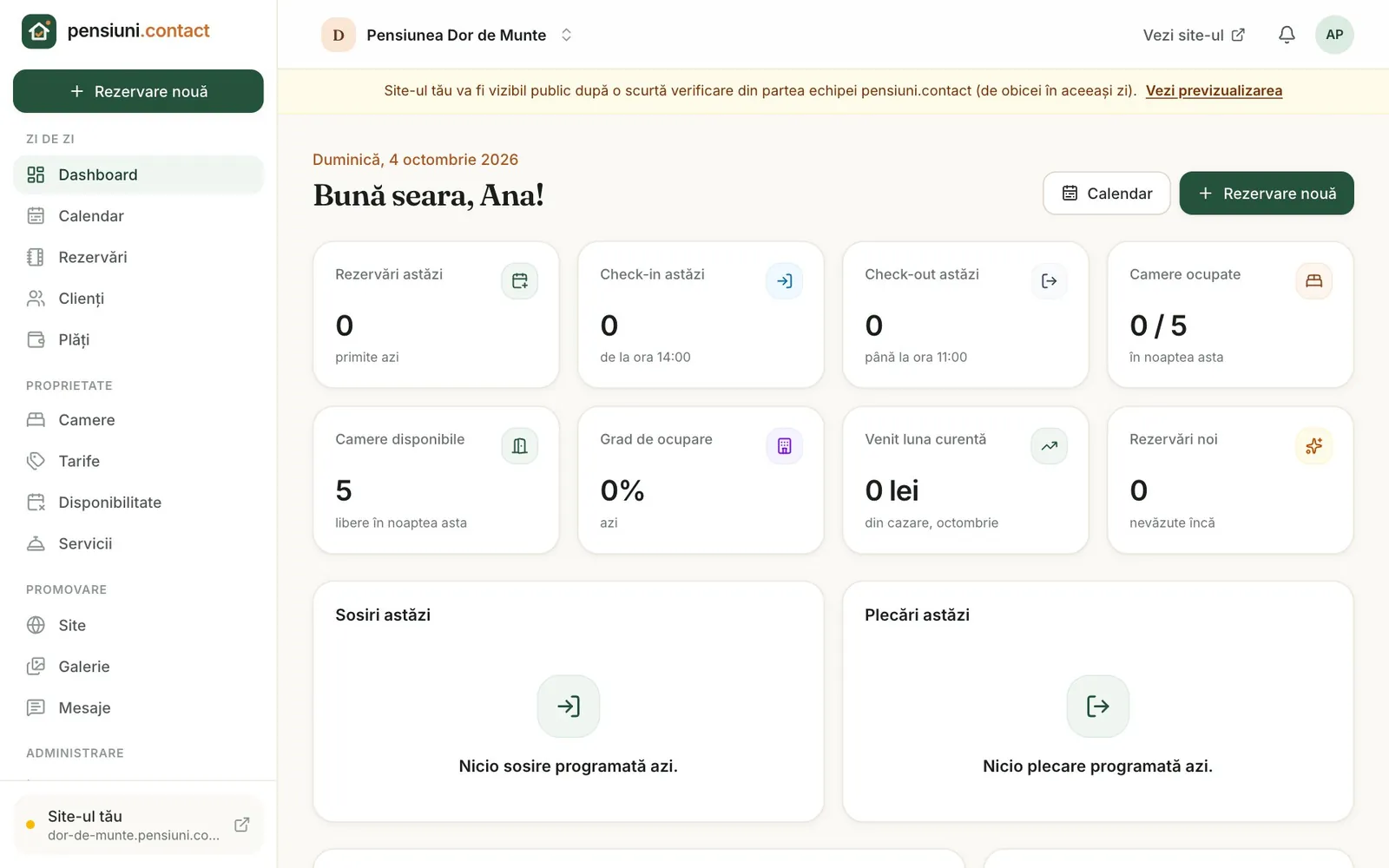1389x868 pixels.
Task: Click the Check-out astăzi exit icon
Action: coord(1049,280)
